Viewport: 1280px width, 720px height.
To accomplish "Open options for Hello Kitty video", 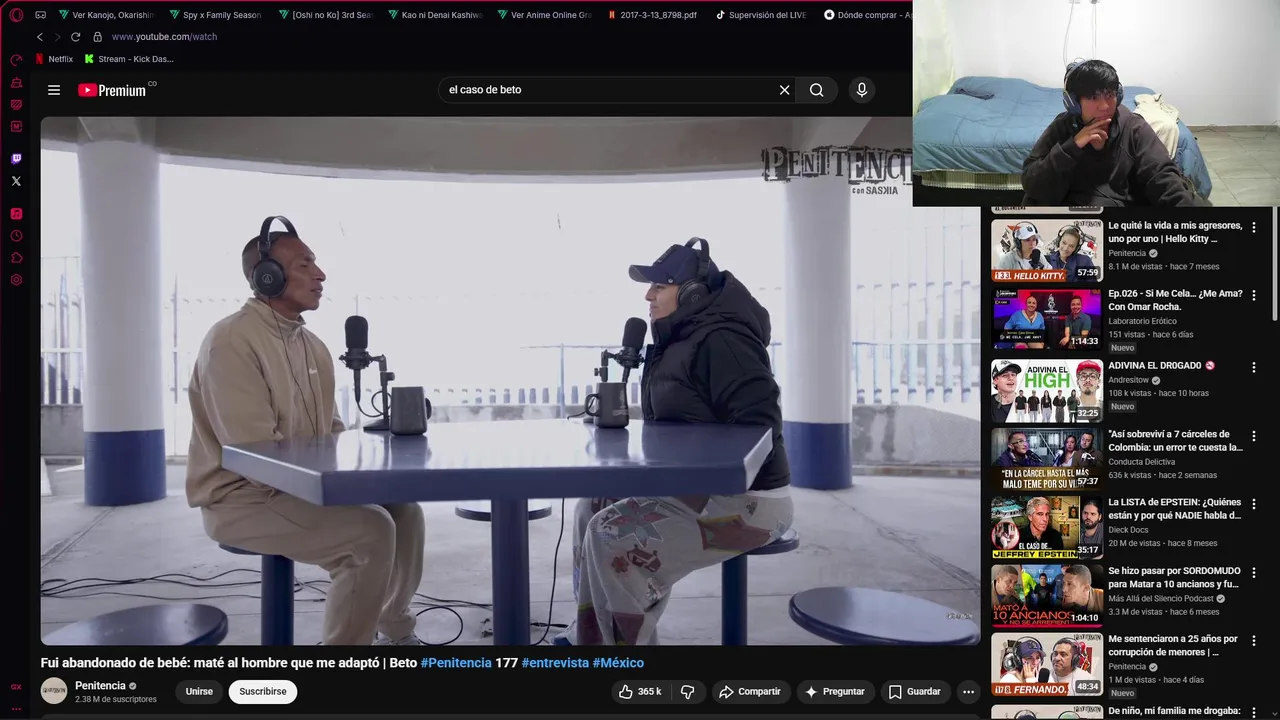I will click(x=1254, y=228).
